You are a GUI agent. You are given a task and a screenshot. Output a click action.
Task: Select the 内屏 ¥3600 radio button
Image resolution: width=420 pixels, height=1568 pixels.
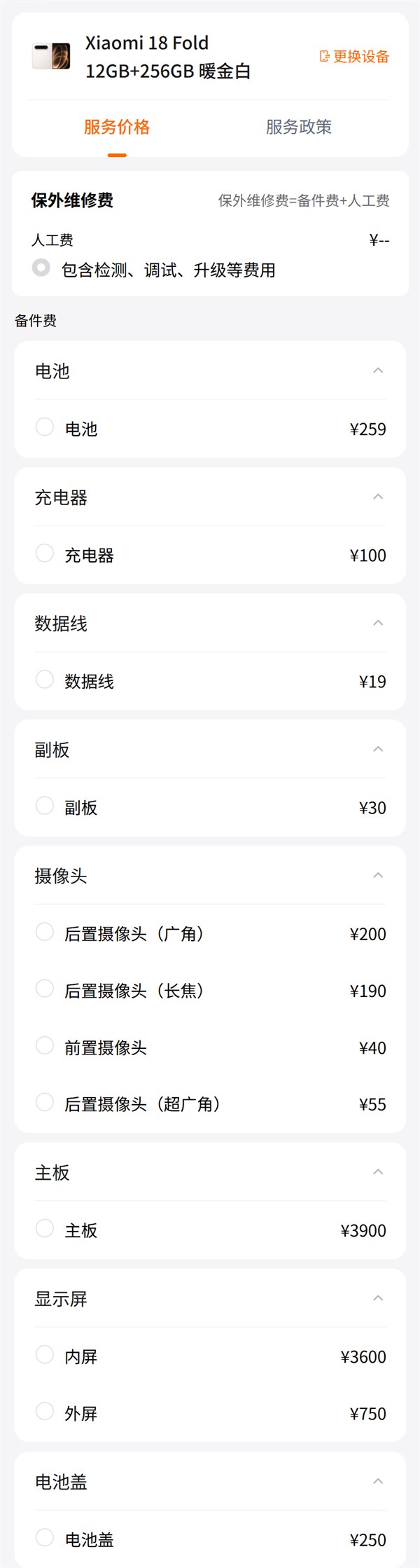[x=45, y=1354]
